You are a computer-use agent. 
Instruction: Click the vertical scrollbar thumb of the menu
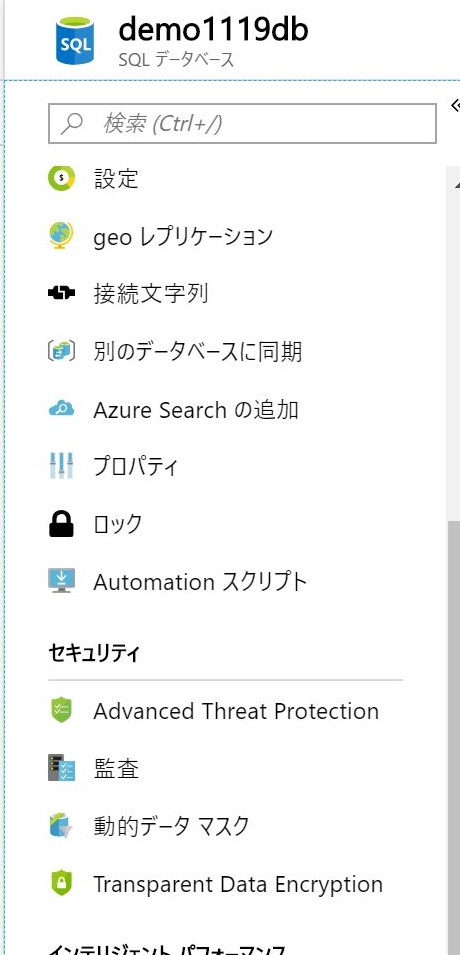(x=453, y=737)
